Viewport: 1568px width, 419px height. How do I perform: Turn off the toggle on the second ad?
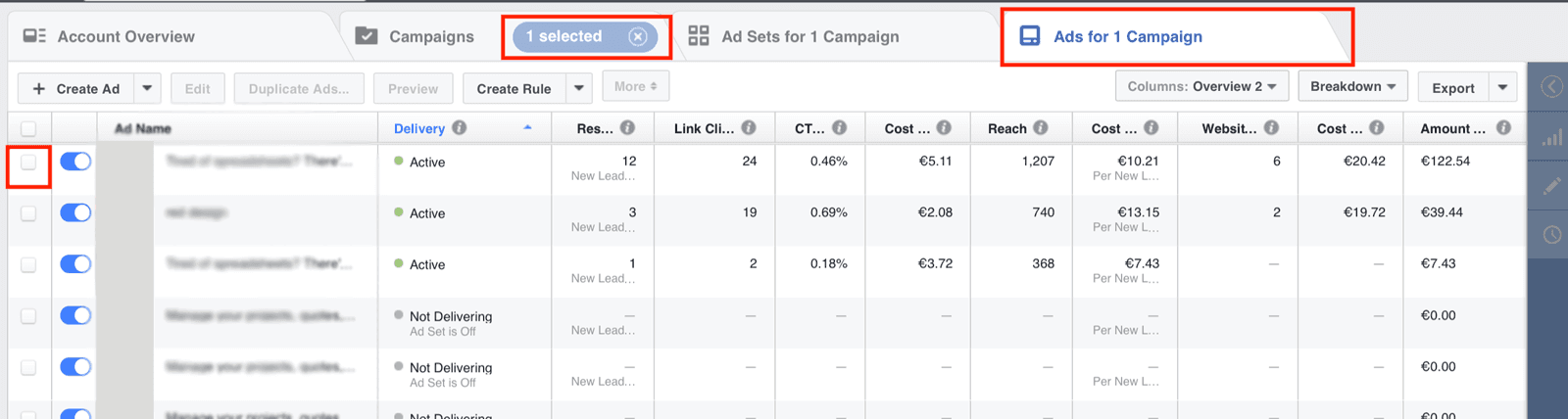coord(75,213)
